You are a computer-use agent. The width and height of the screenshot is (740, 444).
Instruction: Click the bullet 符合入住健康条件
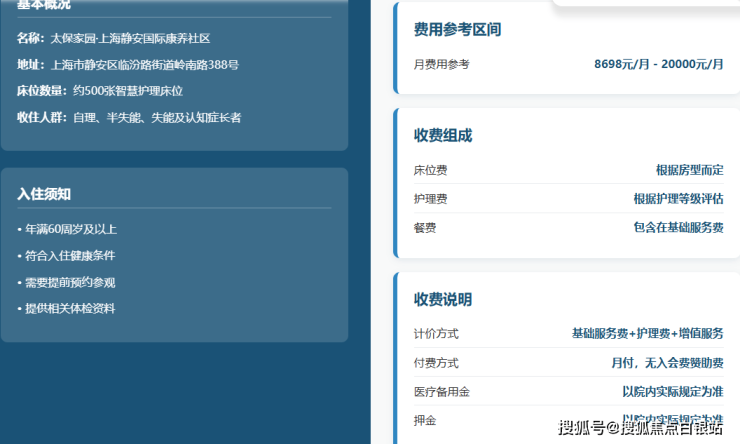coord(70,256)
